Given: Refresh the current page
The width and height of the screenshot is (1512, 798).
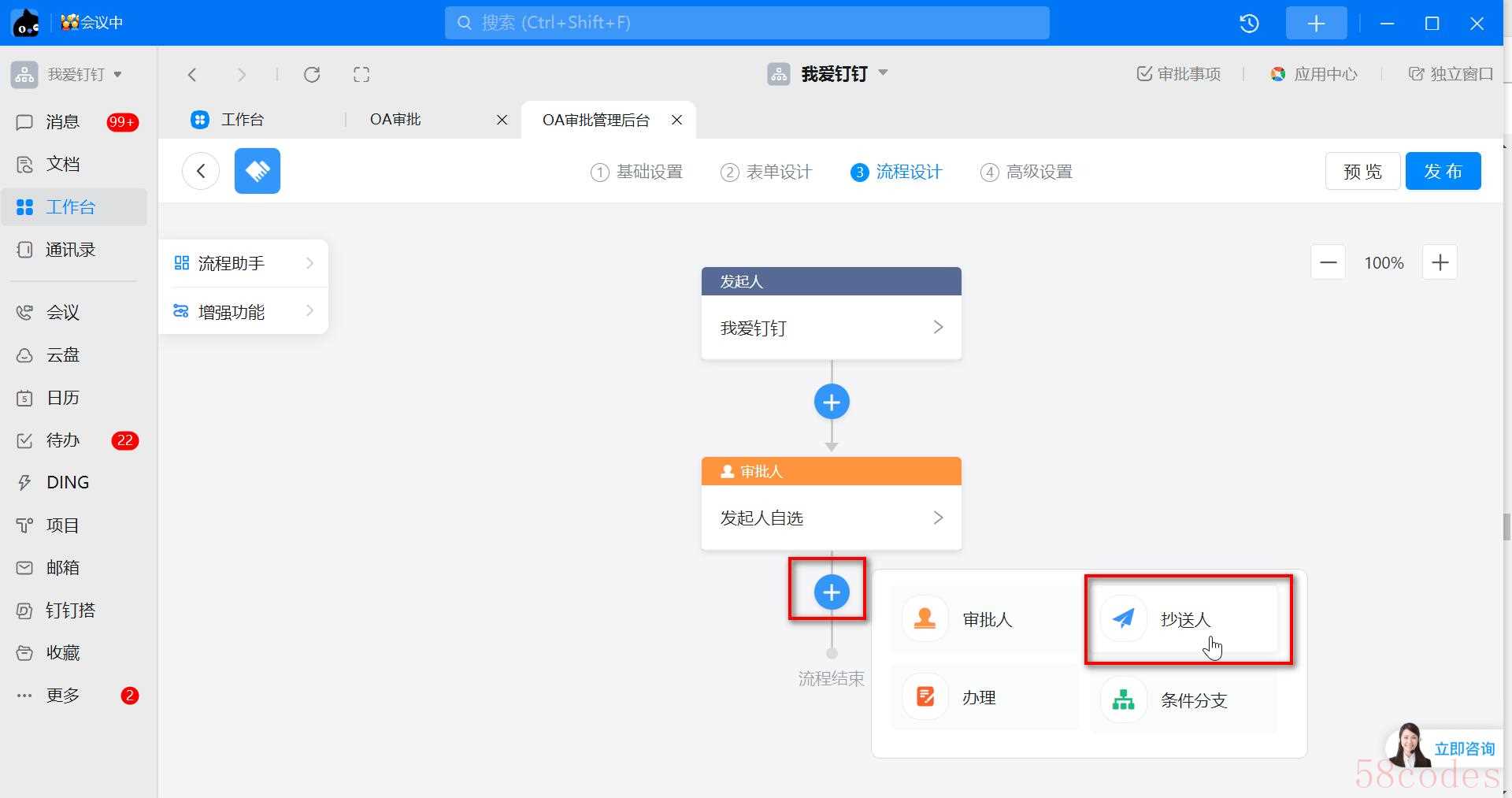Looking at the screenshot, I should tap(312, 75).
